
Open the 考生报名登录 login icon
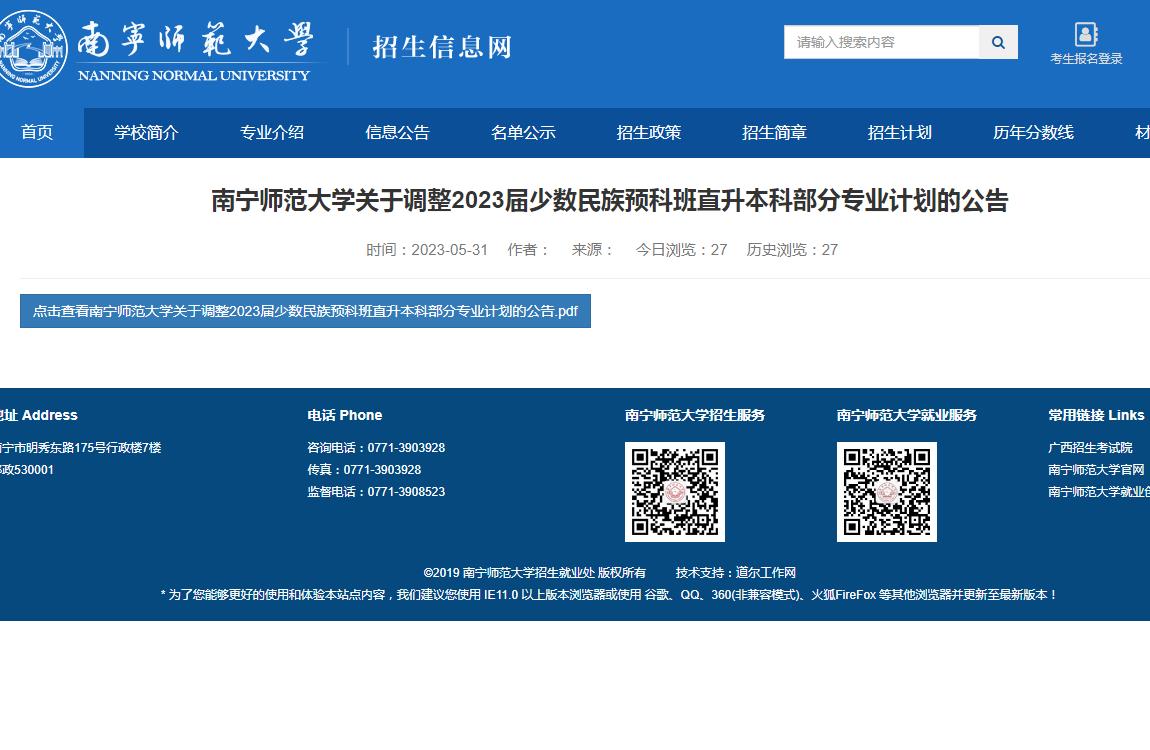click(x=1086, y=44)
